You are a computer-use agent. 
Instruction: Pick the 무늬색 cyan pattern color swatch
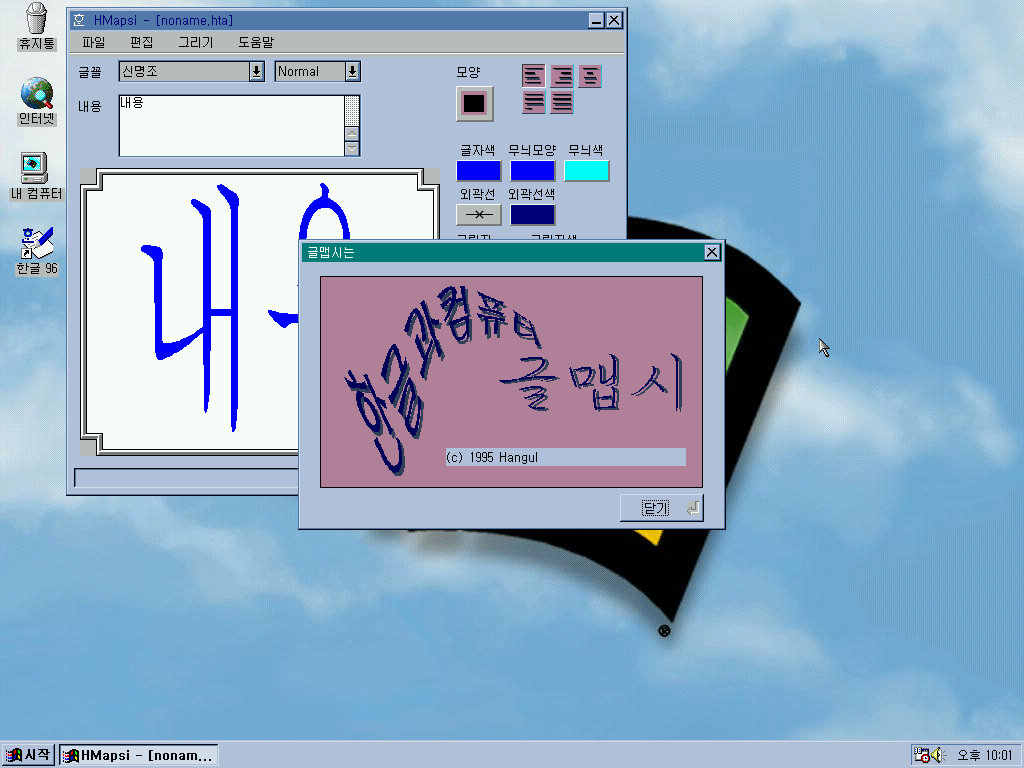click(586, 170)
